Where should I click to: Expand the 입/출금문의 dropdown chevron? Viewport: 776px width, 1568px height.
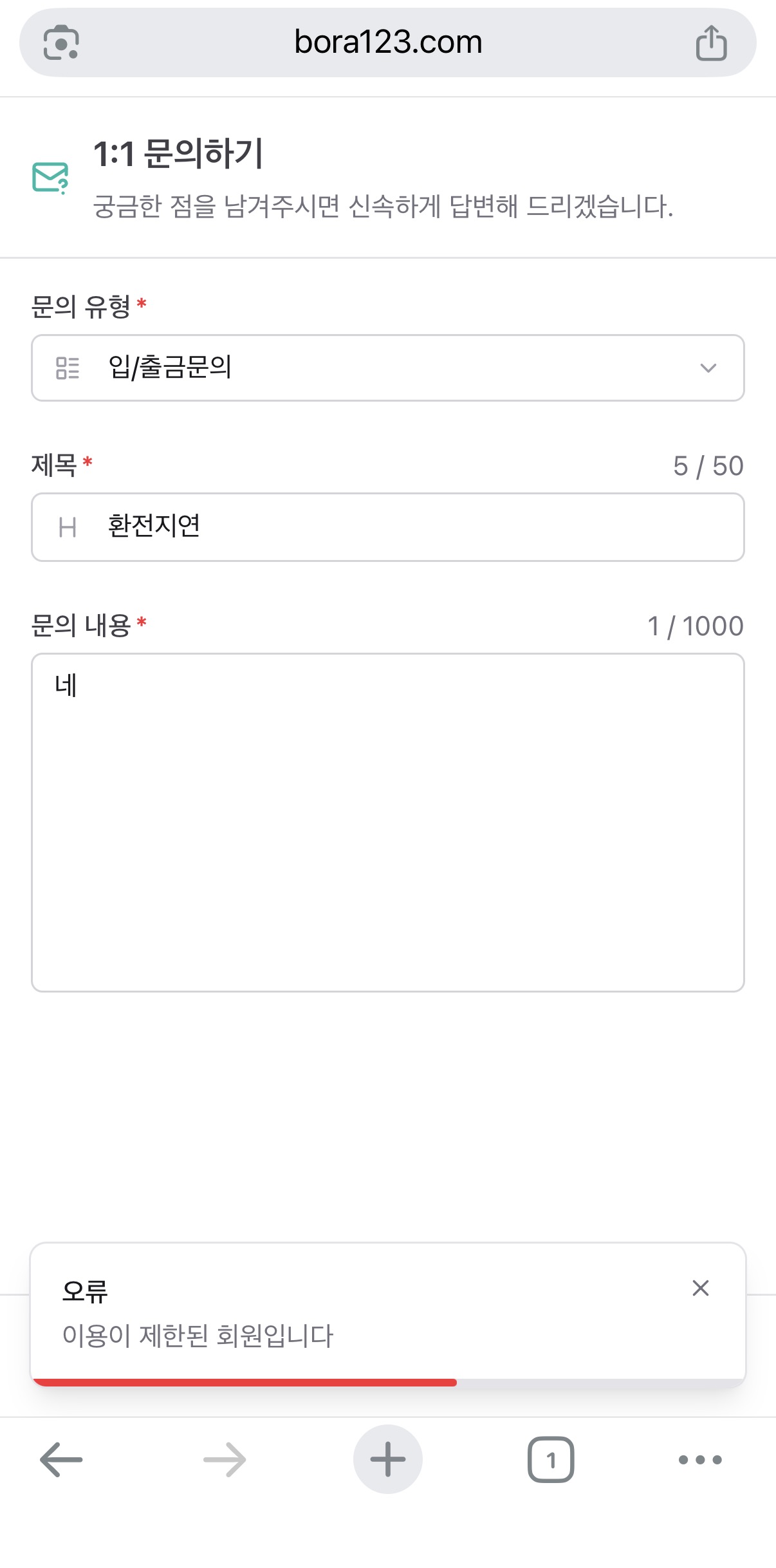point(708,368)
